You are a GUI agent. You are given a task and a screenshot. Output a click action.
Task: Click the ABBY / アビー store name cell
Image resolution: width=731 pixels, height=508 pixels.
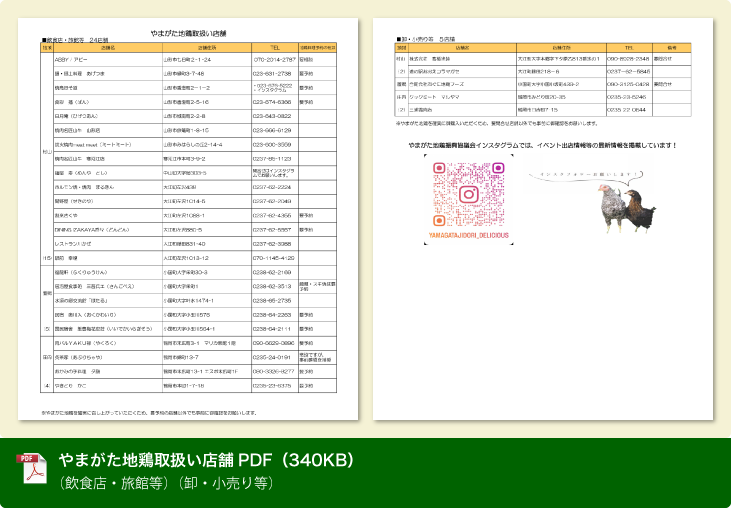(x=108, y=60)
